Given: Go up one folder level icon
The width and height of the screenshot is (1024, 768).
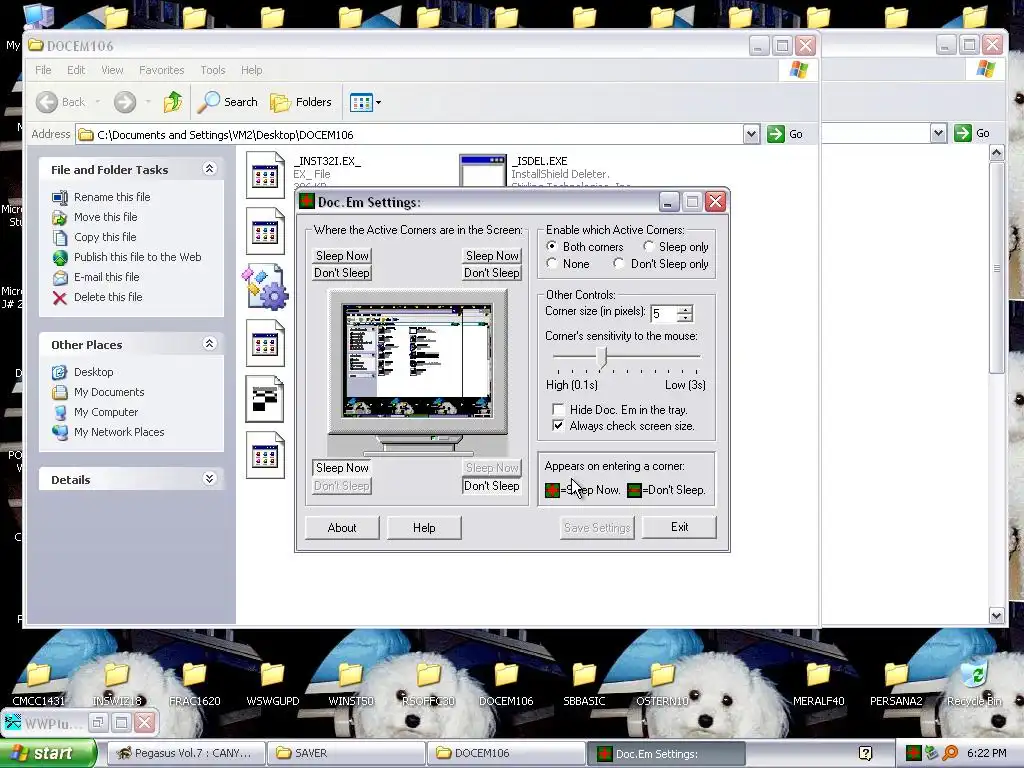Looking at the screenshot, I should 173,102.
